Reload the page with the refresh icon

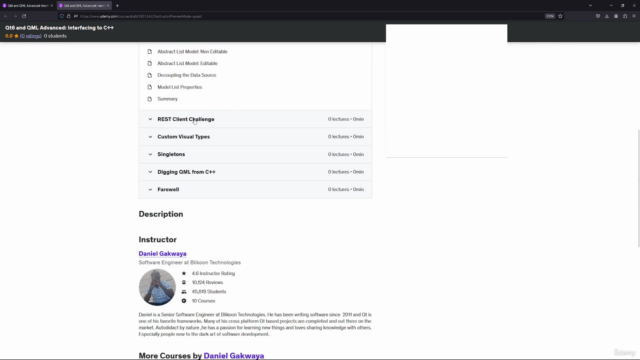pyautogui.click(x=24, y=16)
